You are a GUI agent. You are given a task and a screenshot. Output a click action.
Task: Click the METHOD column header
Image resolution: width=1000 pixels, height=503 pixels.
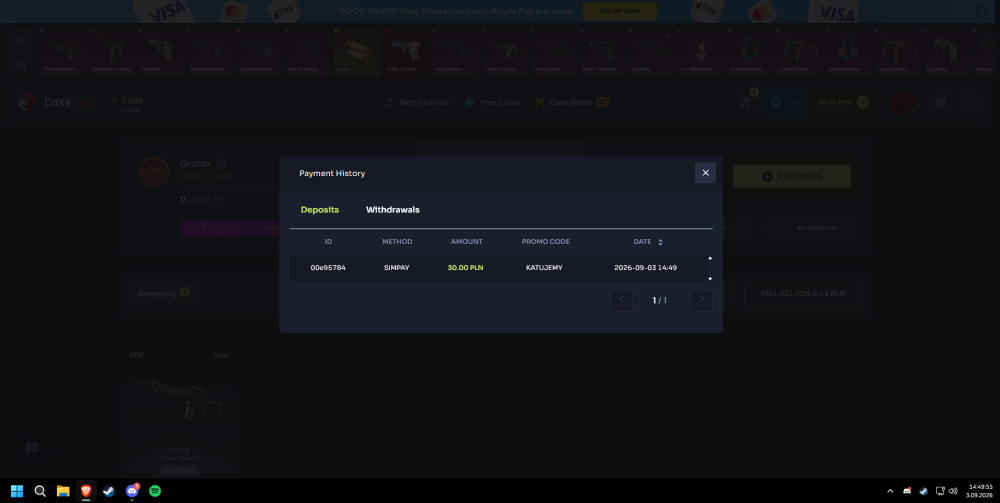(x=397, y=242)
